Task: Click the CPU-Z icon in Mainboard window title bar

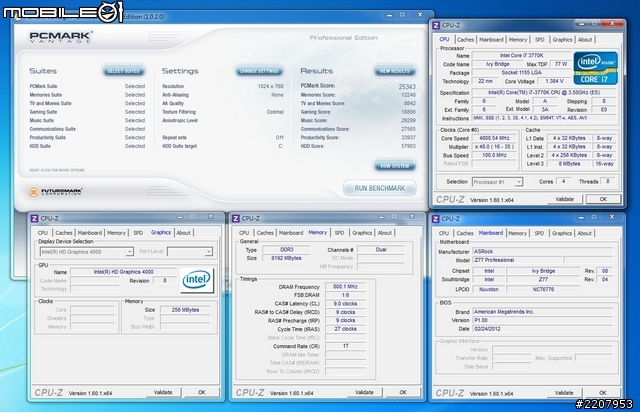Action: coord(436,219)
